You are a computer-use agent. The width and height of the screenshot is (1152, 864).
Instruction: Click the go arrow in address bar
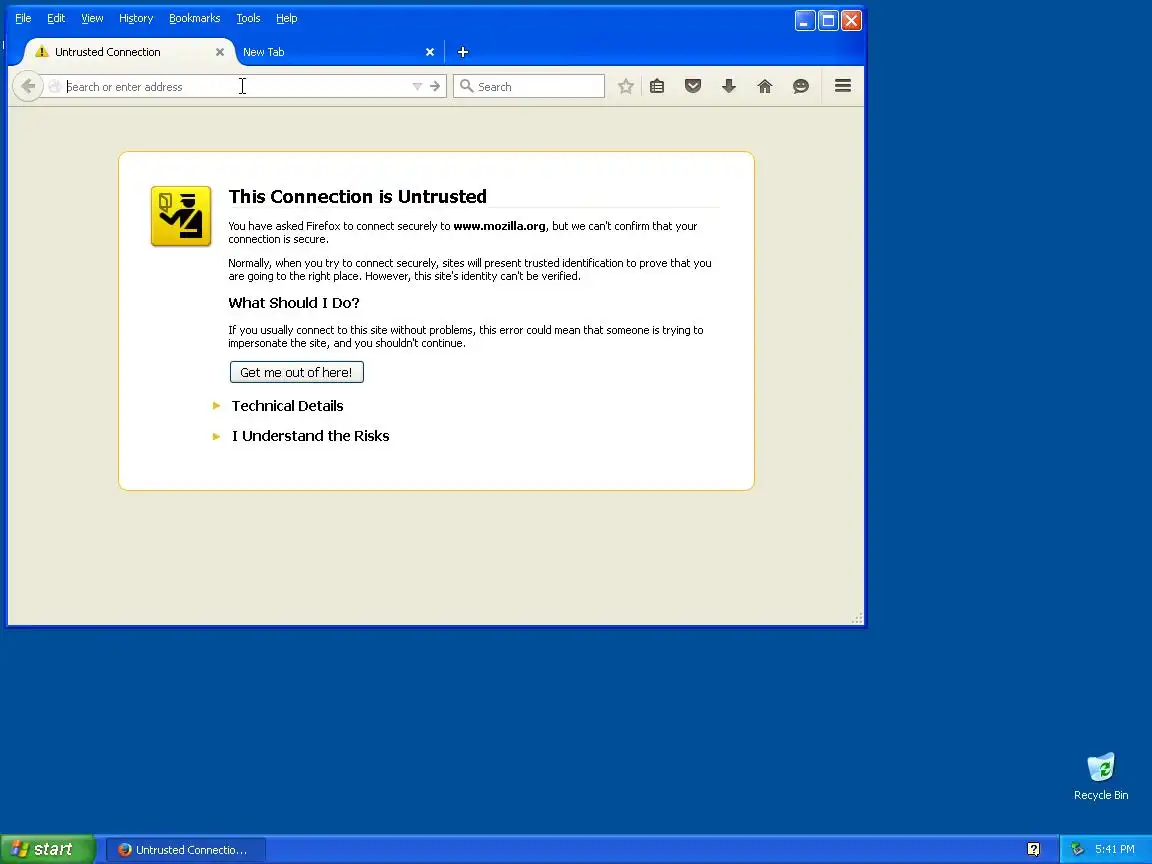point(435,87)
